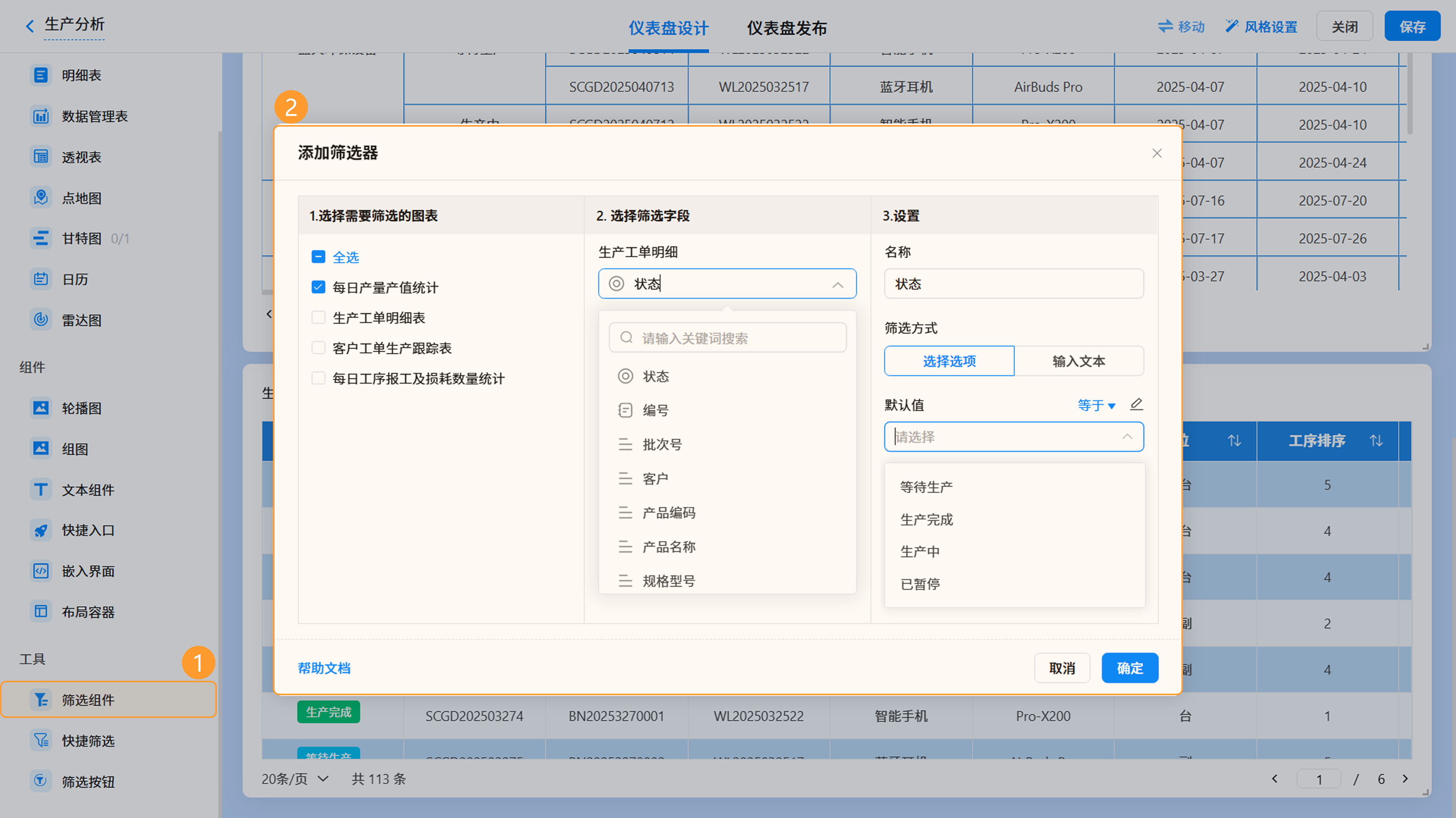Choose 选择选项 filter mode
1456x818 pixels.
(949, 361)
